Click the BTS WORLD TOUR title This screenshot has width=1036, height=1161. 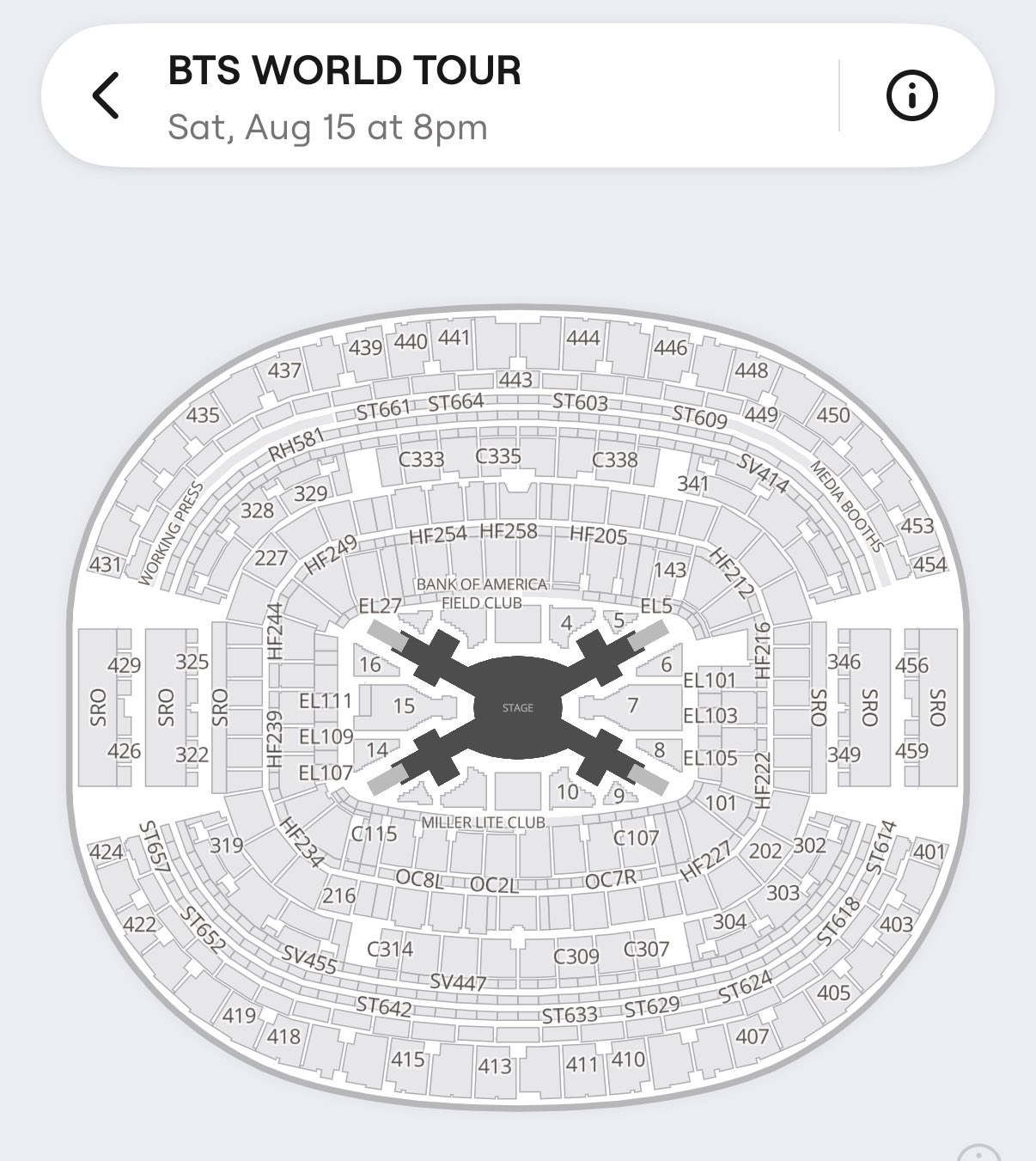(x=344, y=70)
